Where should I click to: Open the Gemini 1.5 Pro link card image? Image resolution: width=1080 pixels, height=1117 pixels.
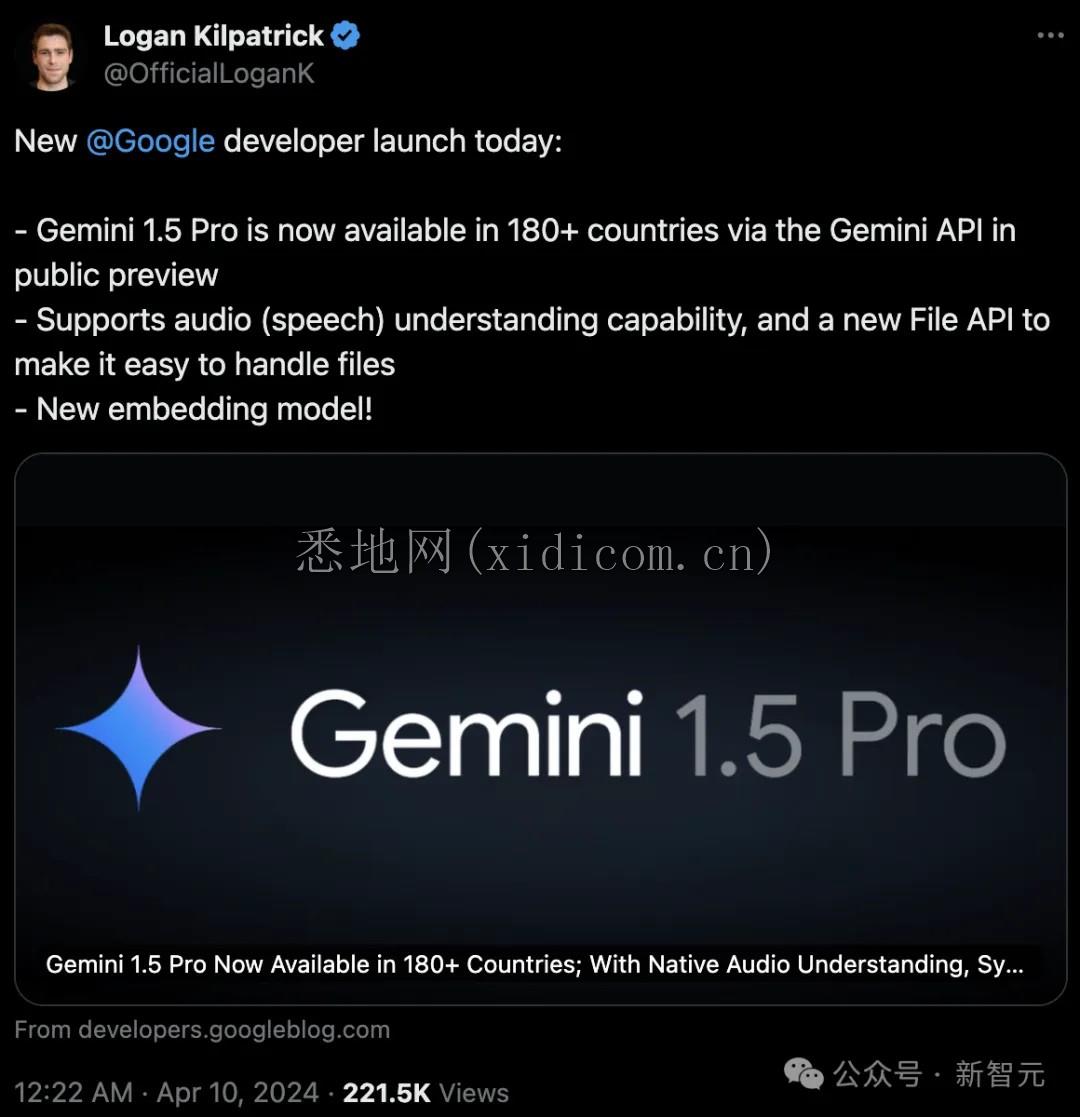(x=540, y=728)
